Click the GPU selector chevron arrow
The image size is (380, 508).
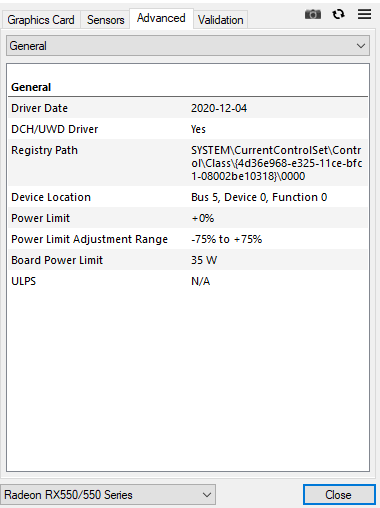coord(207,495)
